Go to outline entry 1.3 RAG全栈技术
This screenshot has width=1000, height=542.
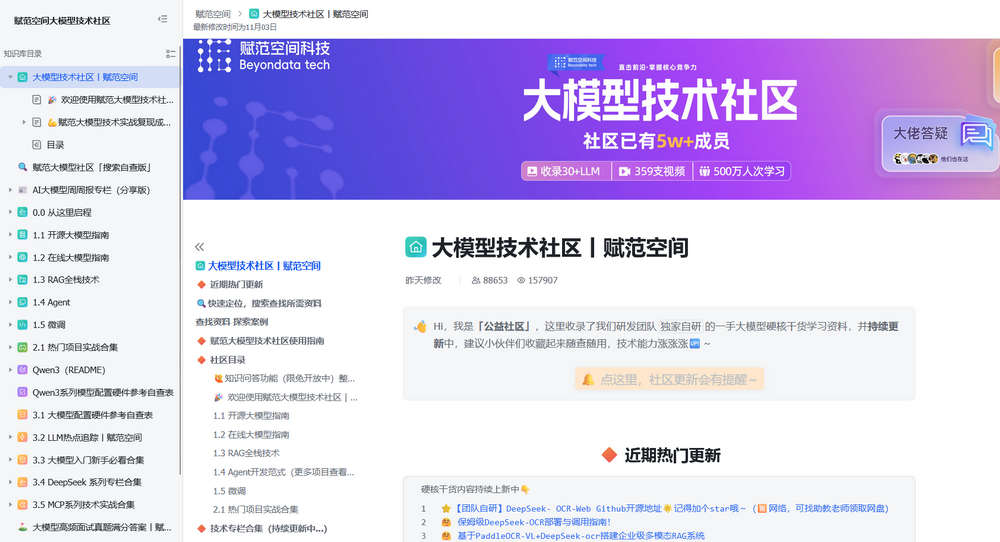[x=246, y=453]
